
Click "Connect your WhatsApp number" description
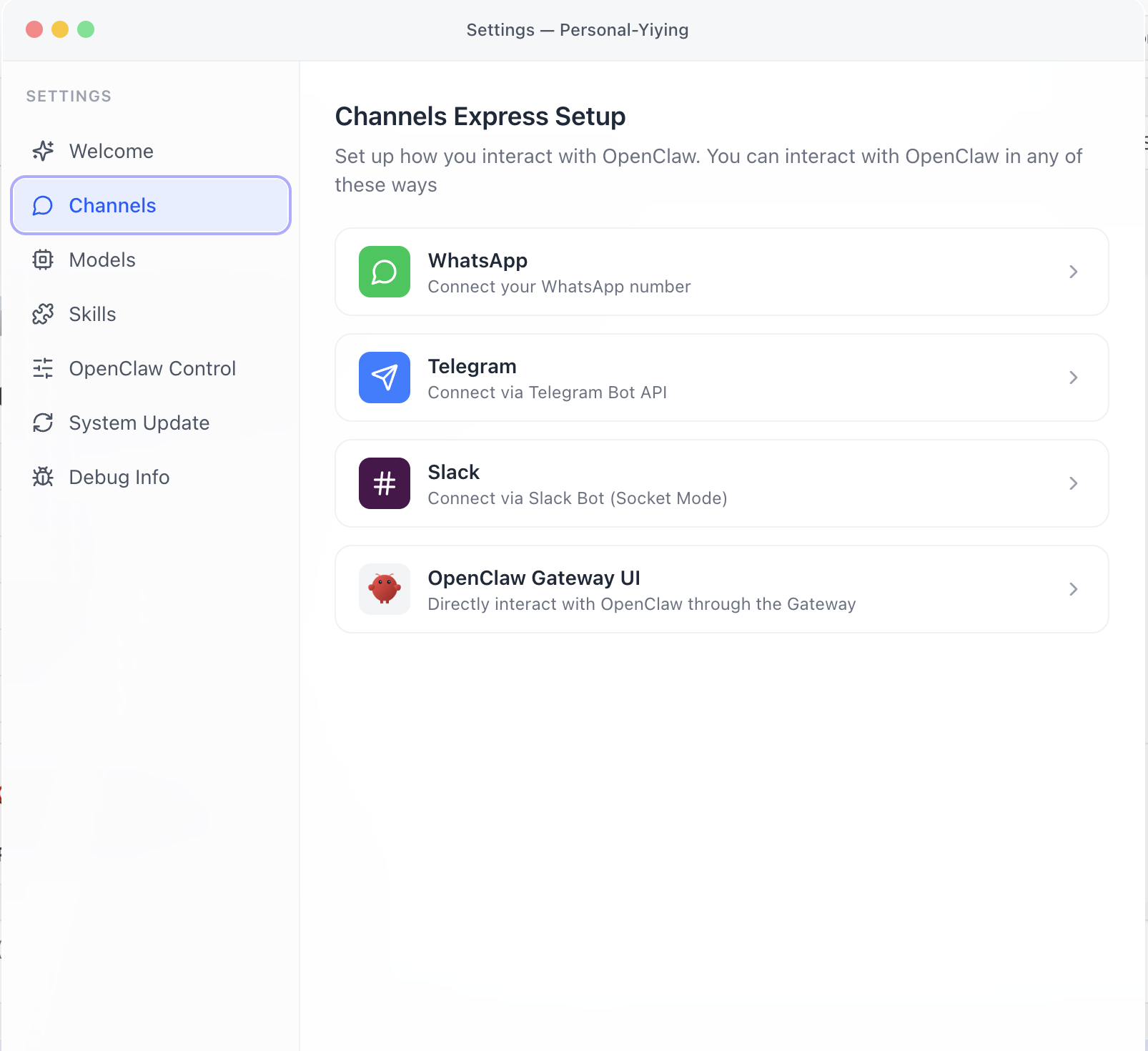click(559, 287)
